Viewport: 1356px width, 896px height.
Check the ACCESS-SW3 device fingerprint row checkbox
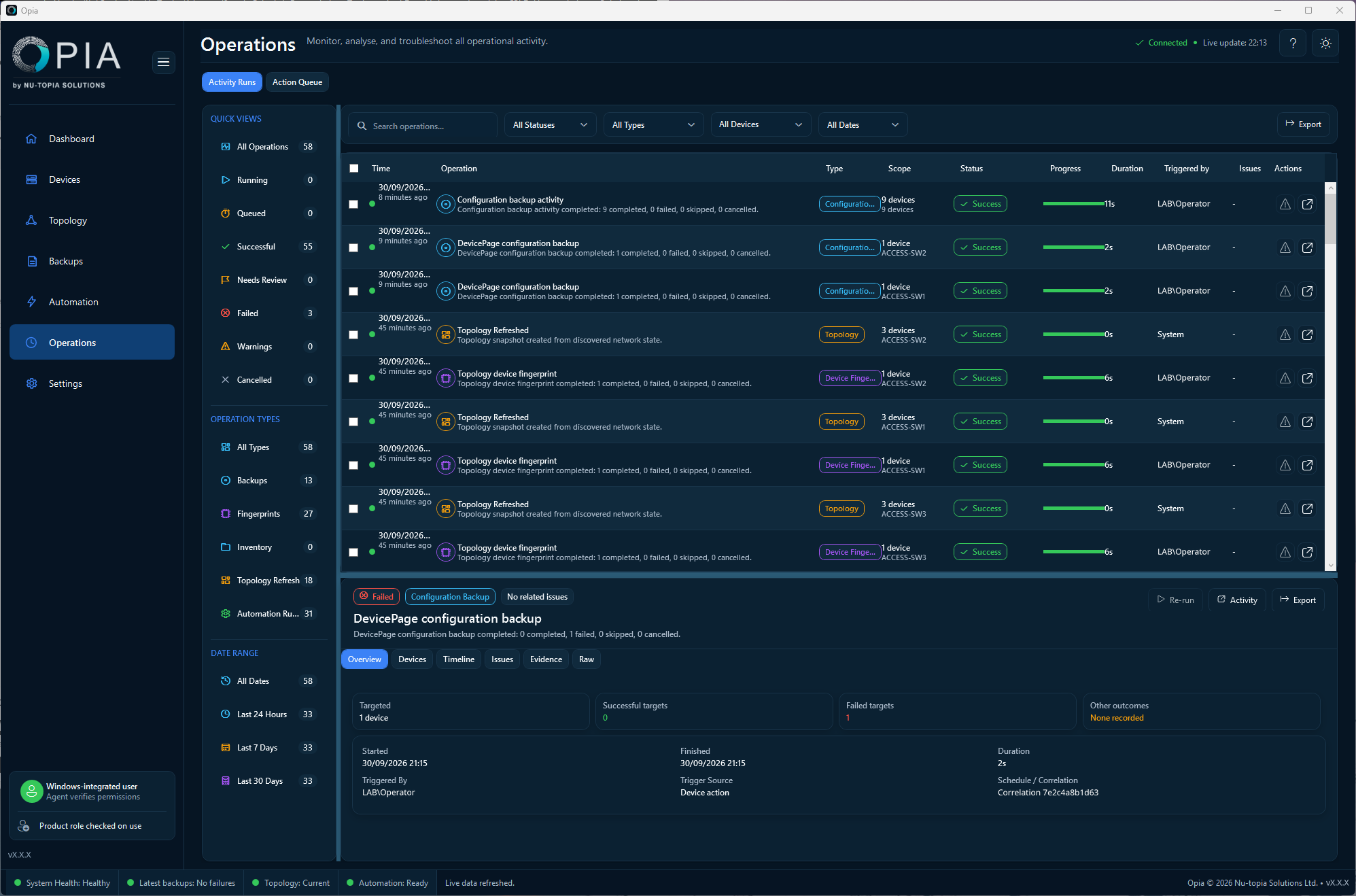[x=353, y=552]
